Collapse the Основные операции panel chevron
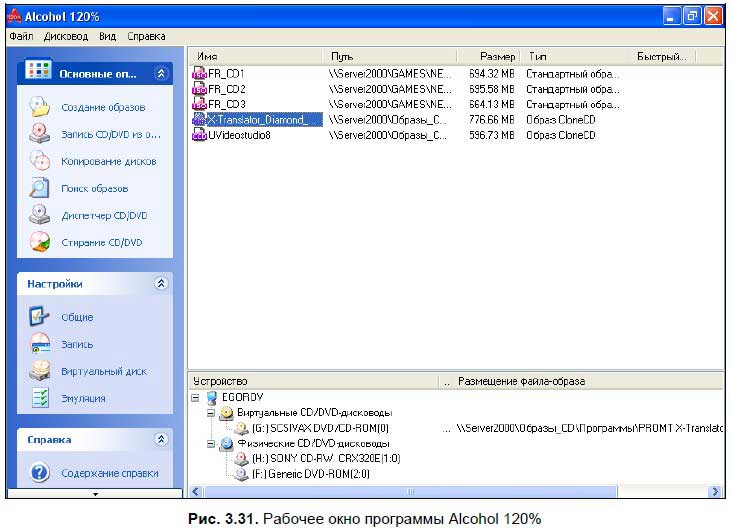Viewport: 732px width, 529px height. click(161, 73)
